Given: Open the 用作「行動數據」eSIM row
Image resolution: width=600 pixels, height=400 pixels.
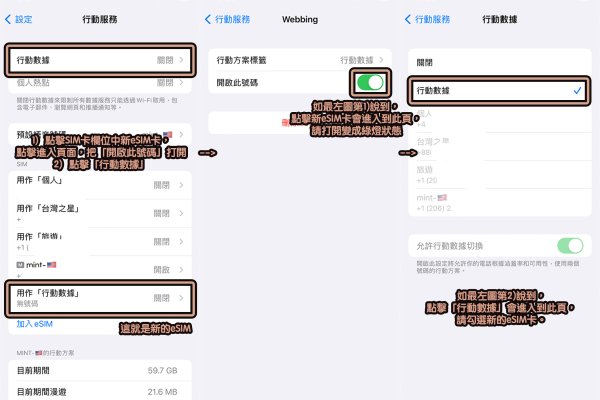Looking at the screenshot, I should point(100,297).
